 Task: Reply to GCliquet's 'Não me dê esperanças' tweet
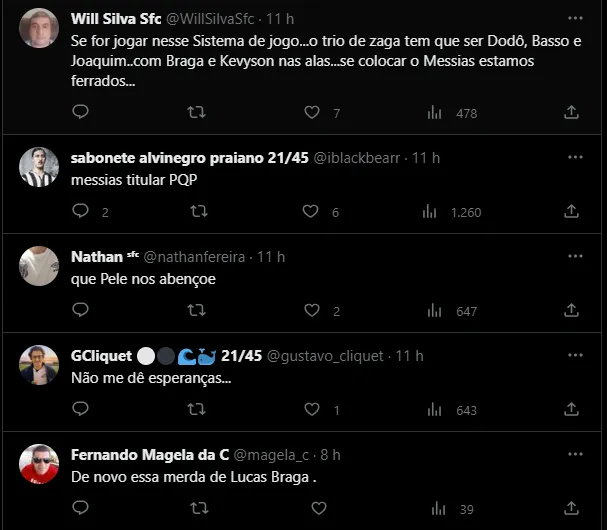coord(81,409)
